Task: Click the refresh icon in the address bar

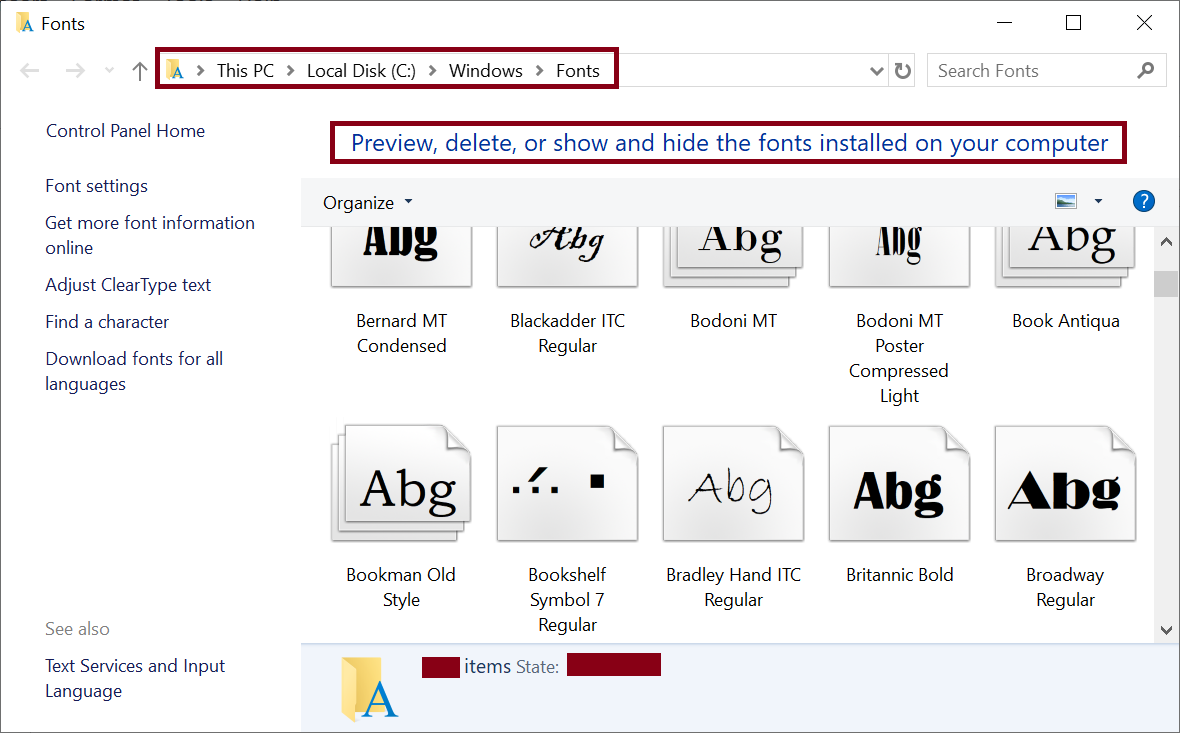Action: (902, 70)
